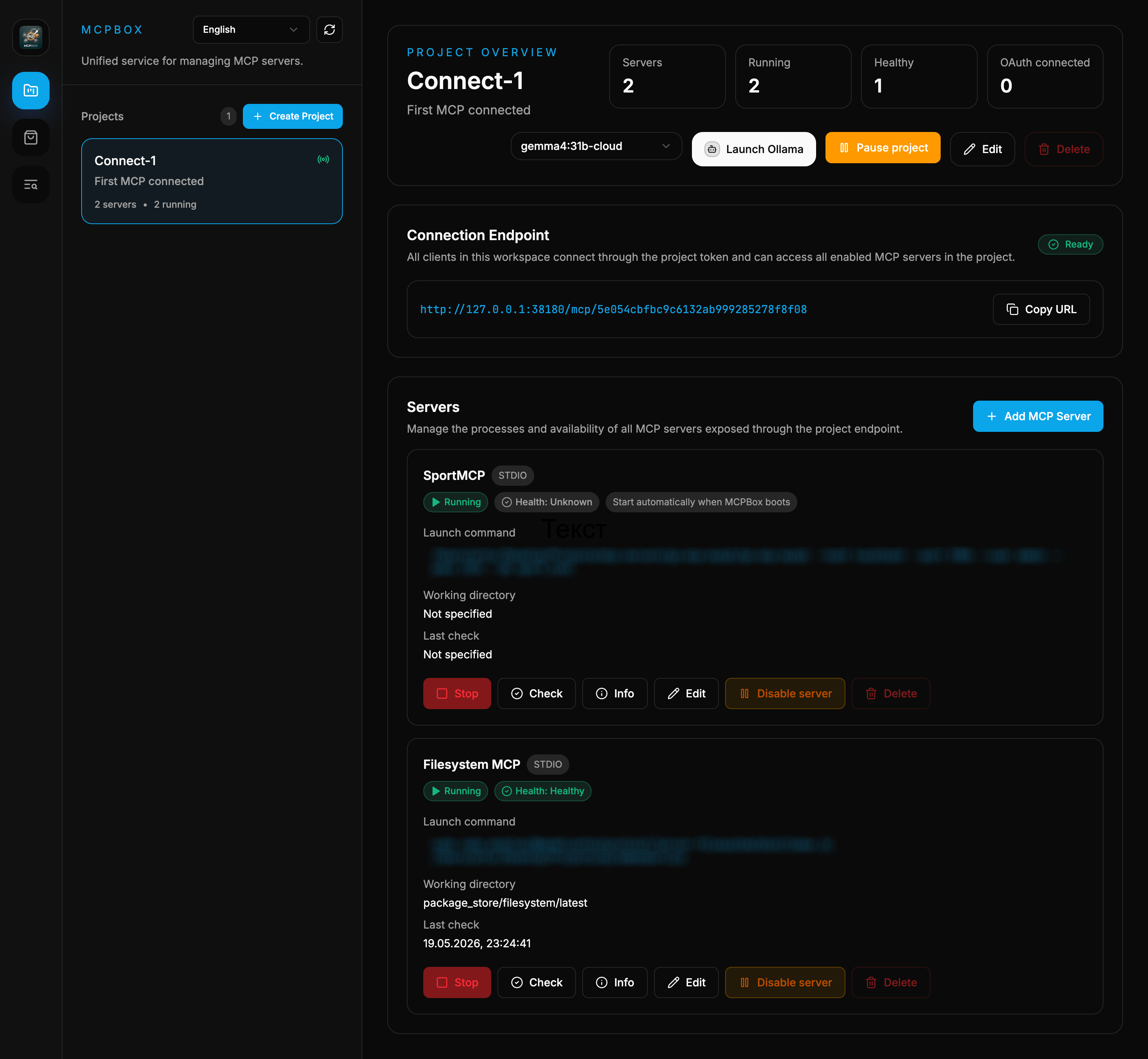
Task: Click the Filesystem MCP server name heading
Action: point(472,765)
